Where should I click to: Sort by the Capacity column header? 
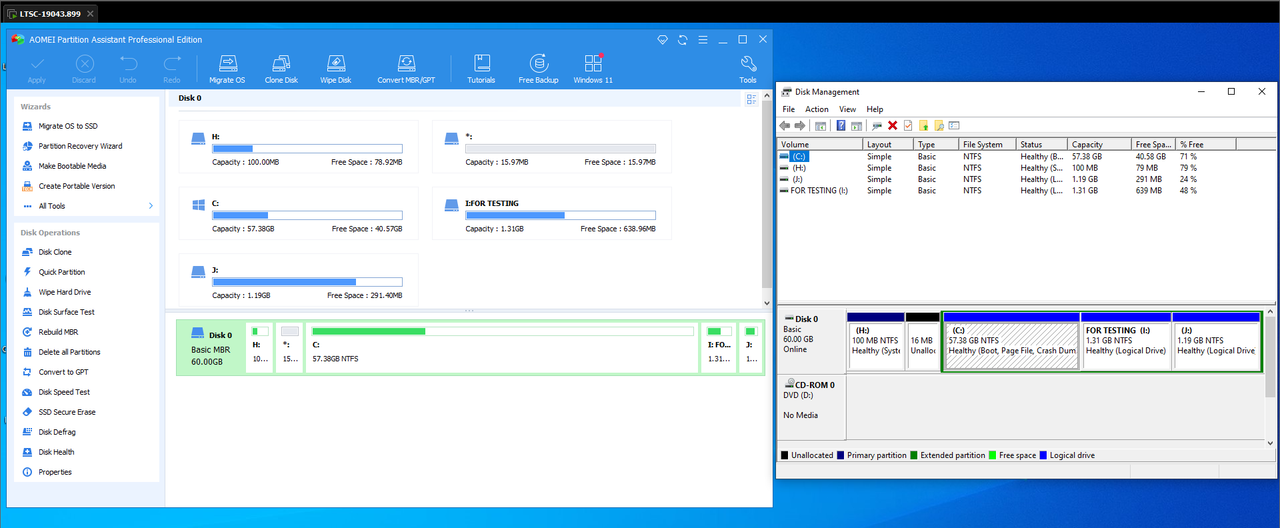pyautogui.click(x=1099, y=144)
